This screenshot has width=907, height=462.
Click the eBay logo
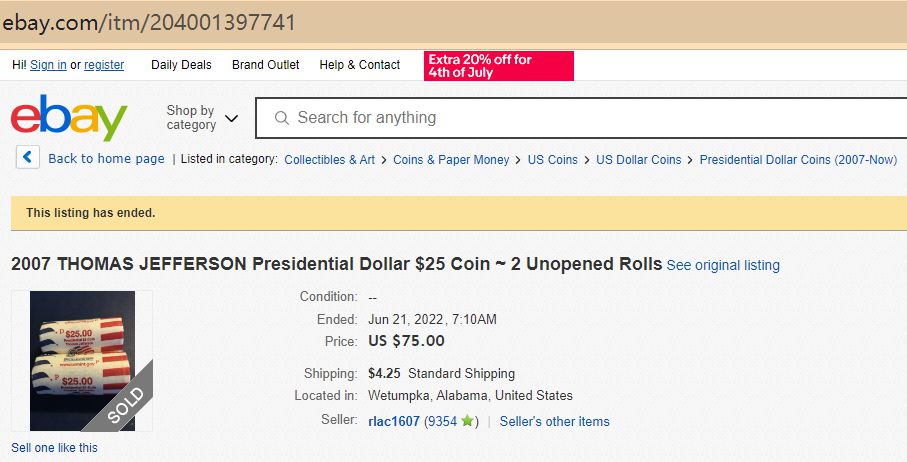(69, 118)
